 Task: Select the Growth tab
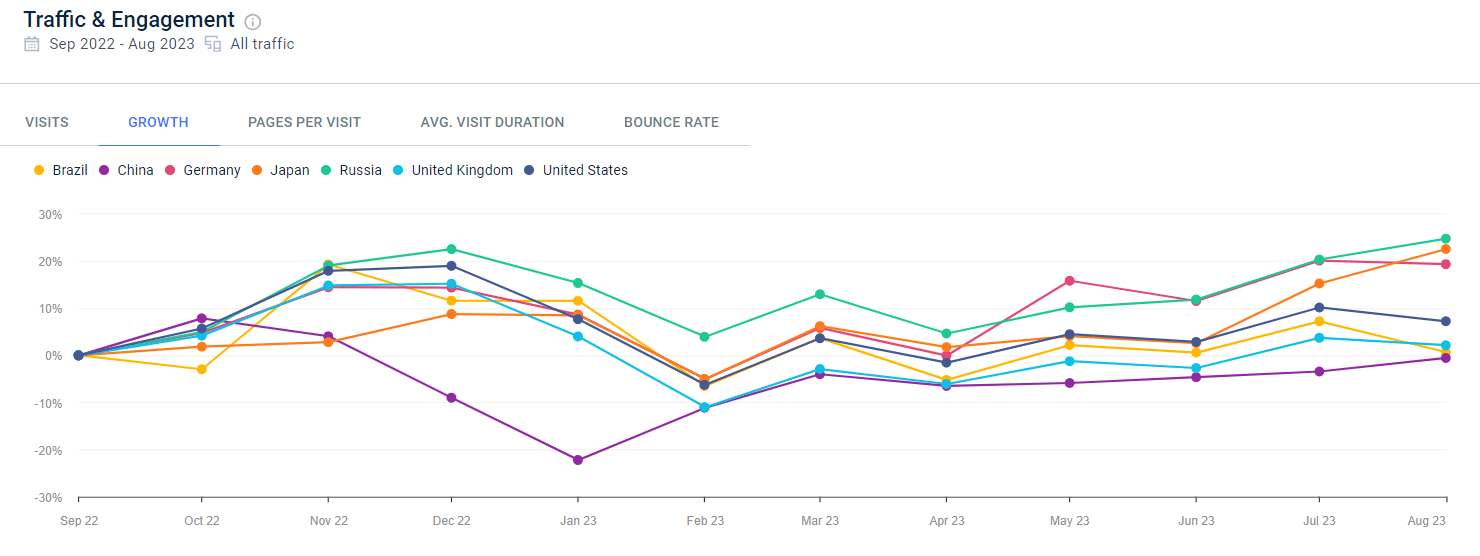point(158,122)
